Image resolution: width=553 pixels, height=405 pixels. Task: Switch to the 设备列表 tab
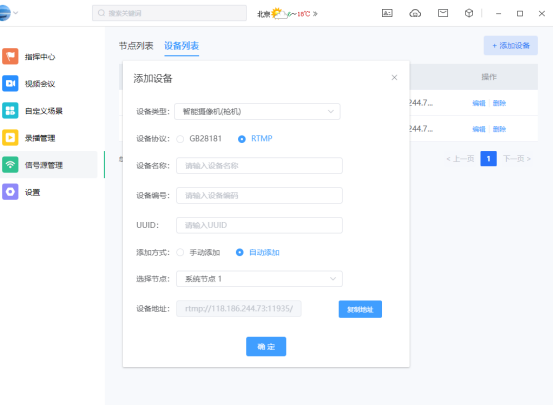181,46
